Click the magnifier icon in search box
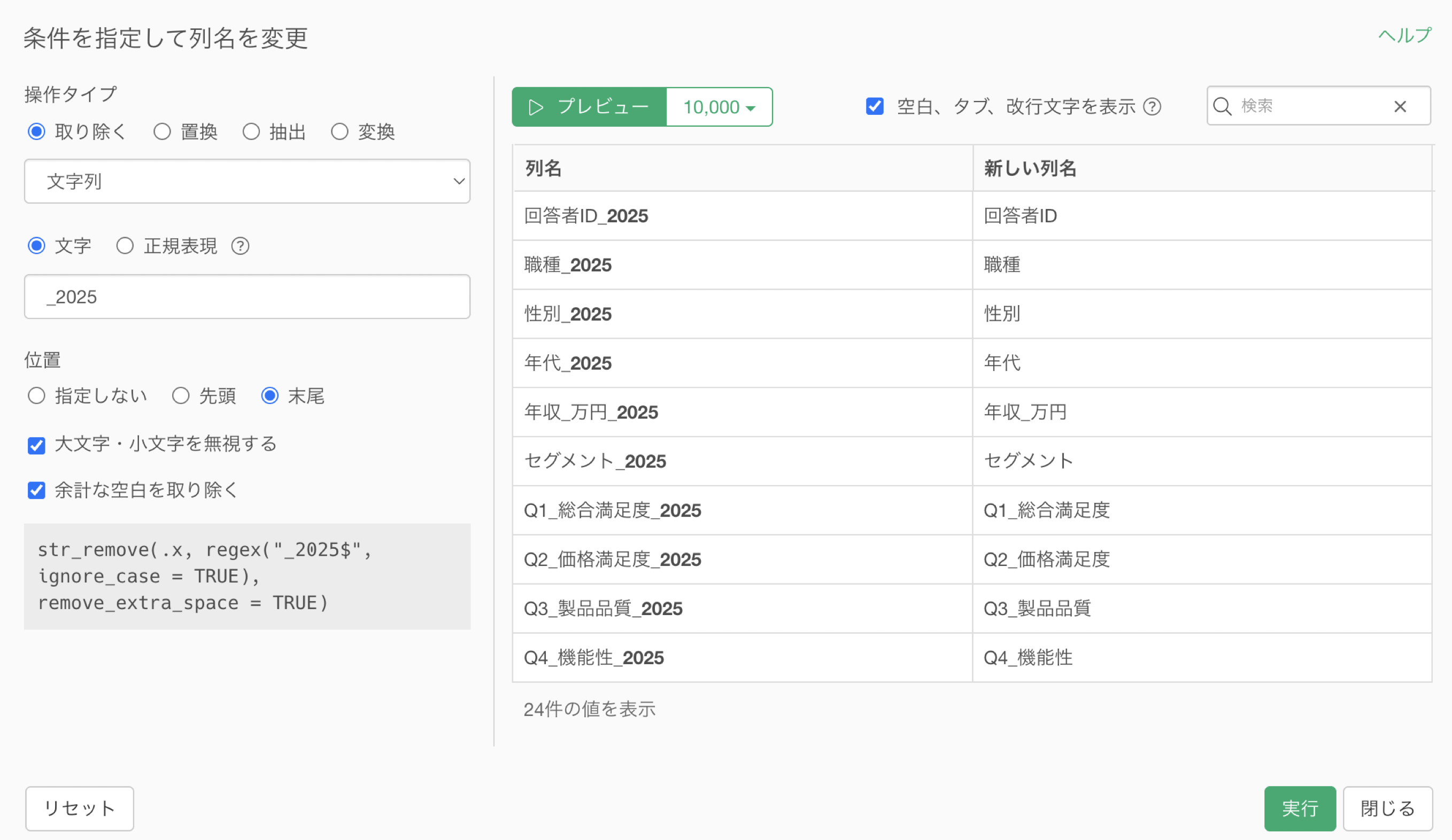1452x840 pixels. [x=1222, y=106]
